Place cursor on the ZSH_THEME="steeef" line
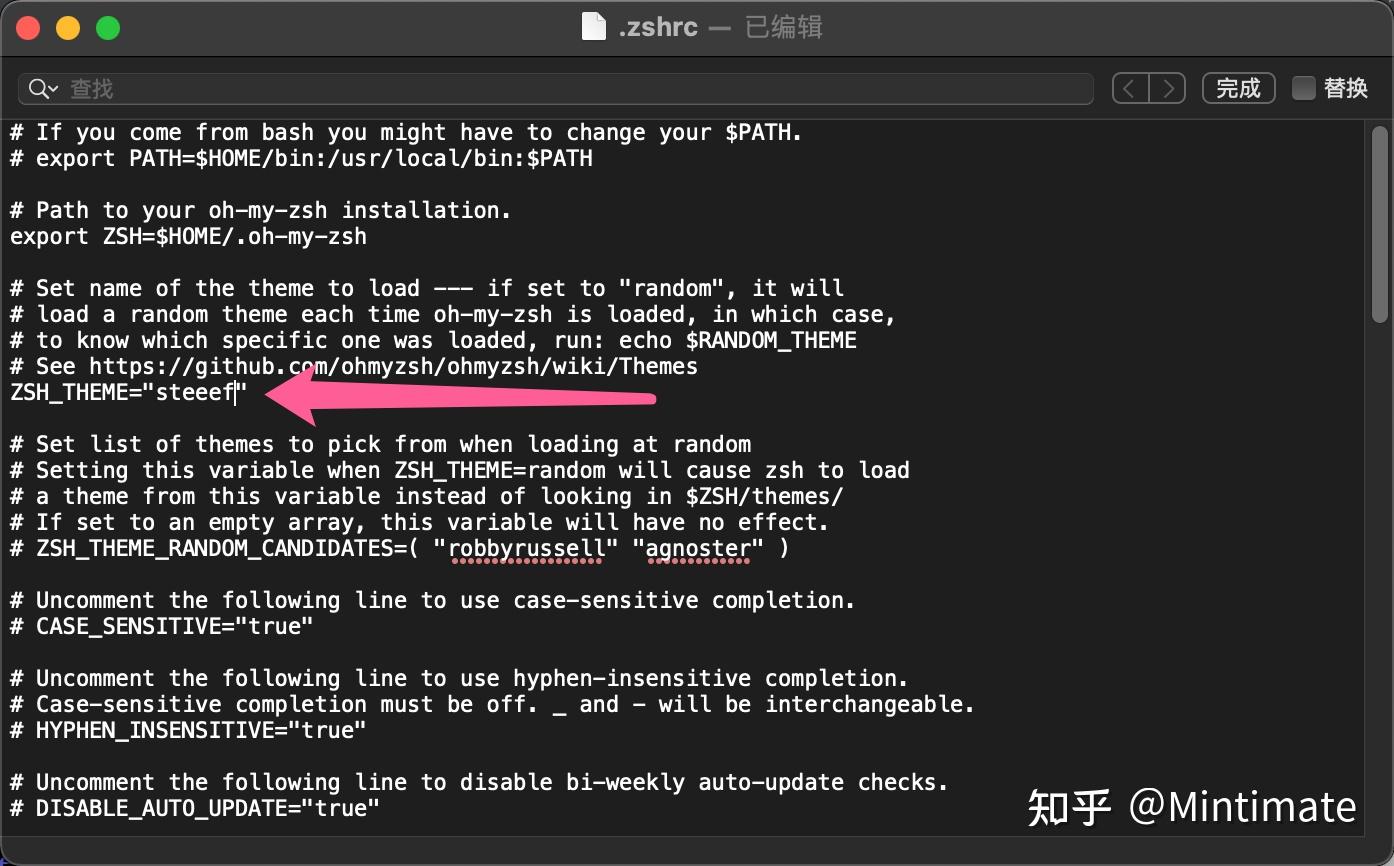 [125, 392]
